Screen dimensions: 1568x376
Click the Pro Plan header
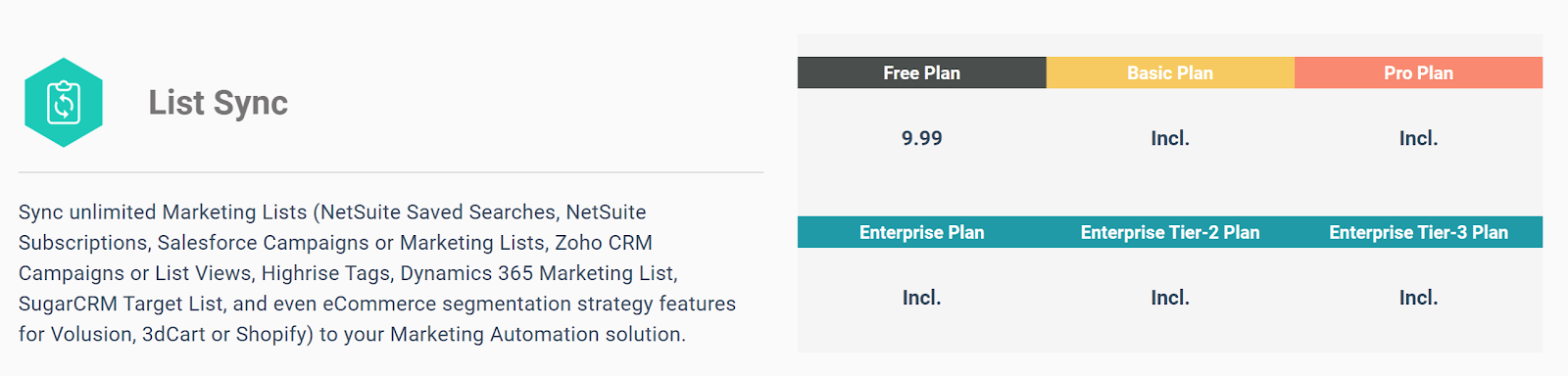1418,72
